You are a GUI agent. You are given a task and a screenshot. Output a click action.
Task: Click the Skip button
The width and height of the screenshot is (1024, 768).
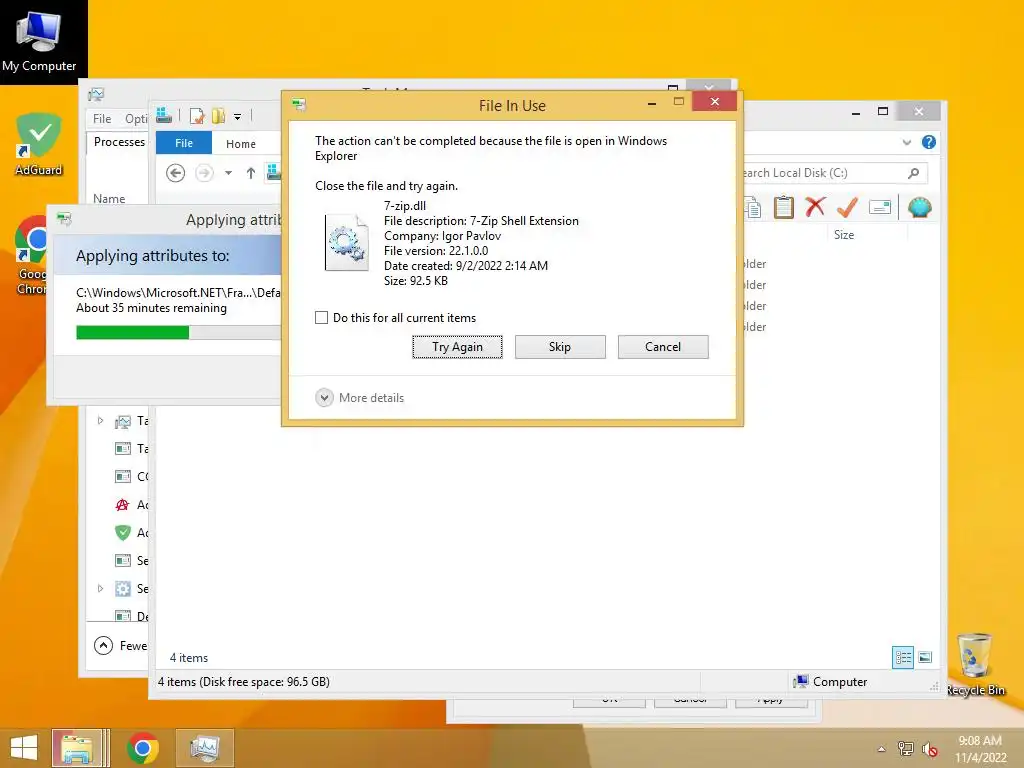(560, 347)
